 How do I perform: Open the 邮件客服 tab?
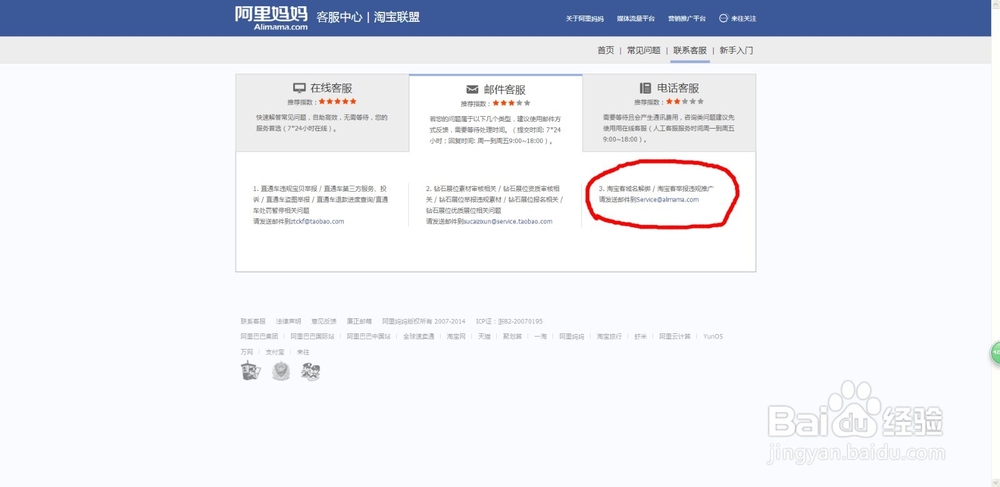pos(496,113)
